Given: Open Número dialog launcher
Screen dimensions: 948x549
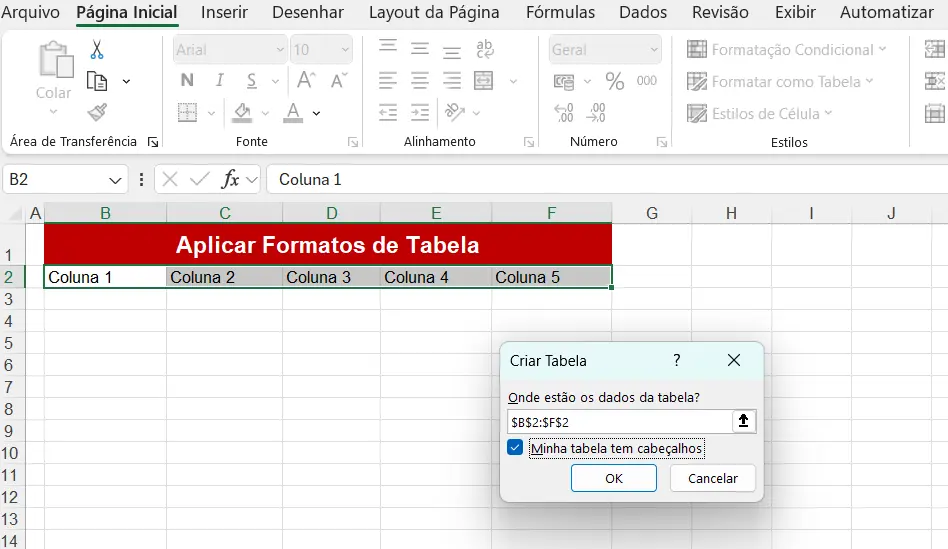Looking at the screenshot, I should click(x=662, y=142).
